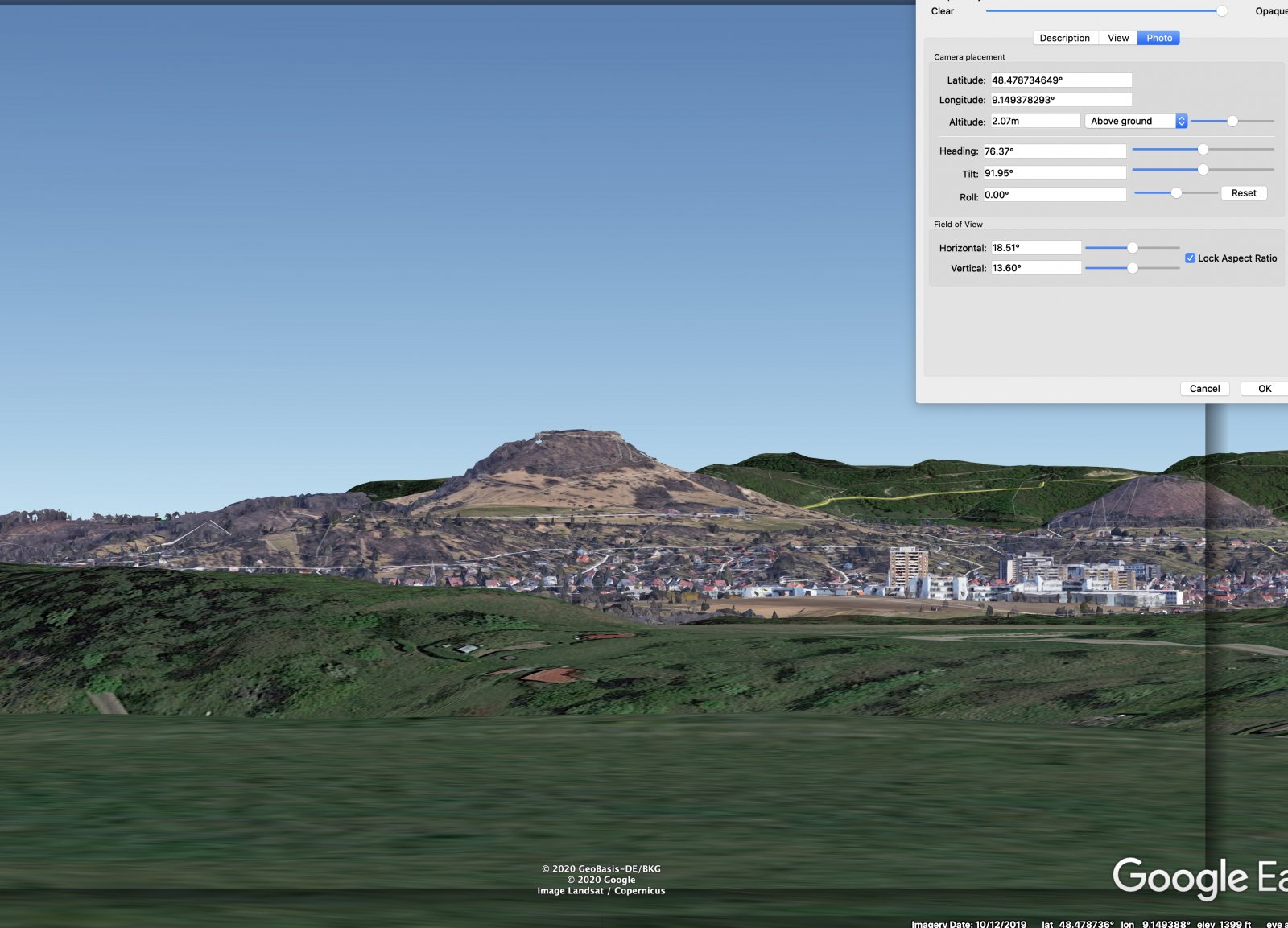Screen dimensions: 1288x928
Task: Click the Clear–Opaque transparency slider handle
Action: [x=1221, y=11]
